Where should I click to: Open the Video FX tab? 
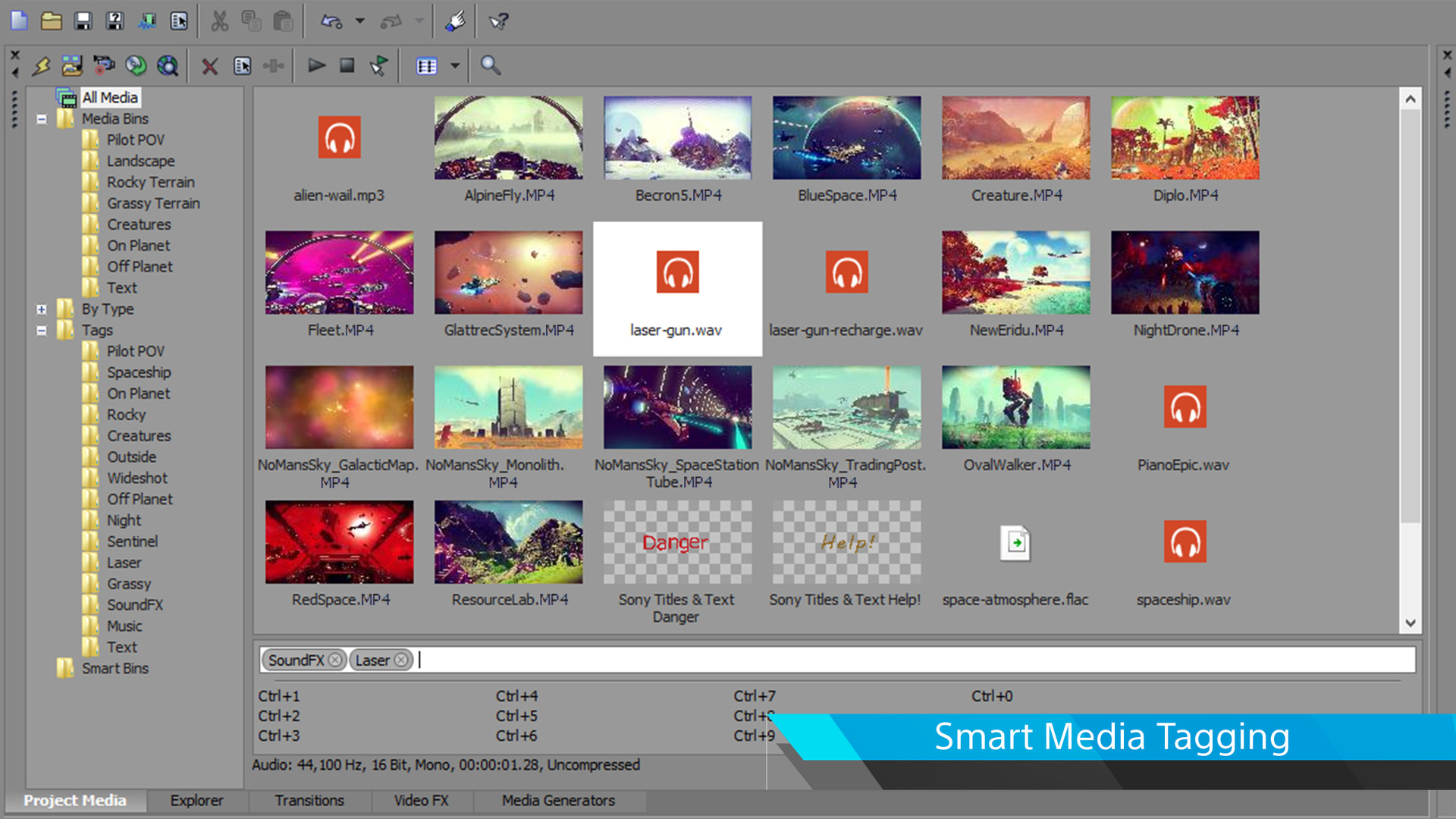[422, 801]
